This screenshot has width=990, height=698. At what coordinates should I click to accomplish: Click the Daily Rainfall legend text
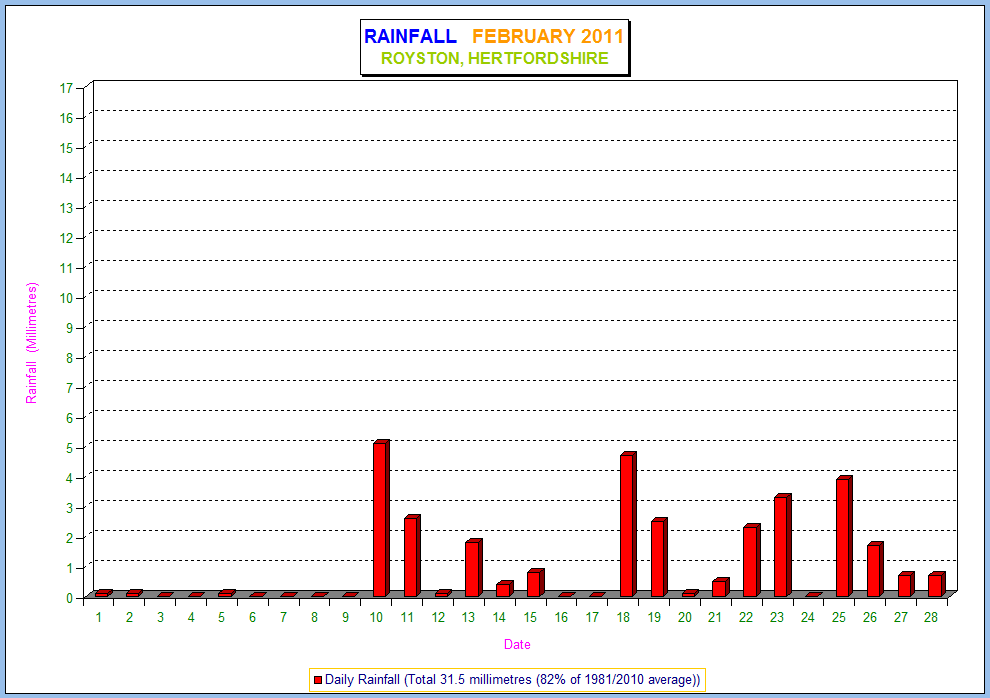tap(512, 680)
